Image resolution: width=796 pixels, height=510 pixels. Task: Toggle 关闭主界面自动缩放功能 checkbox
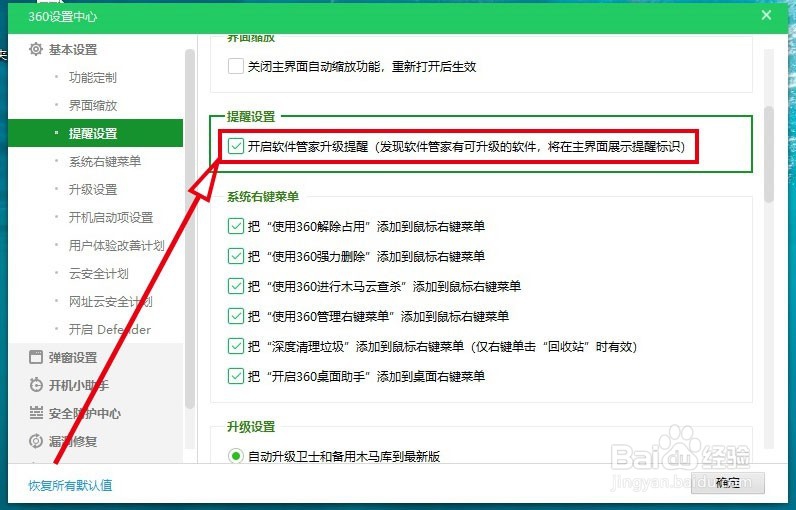point(236,66)
